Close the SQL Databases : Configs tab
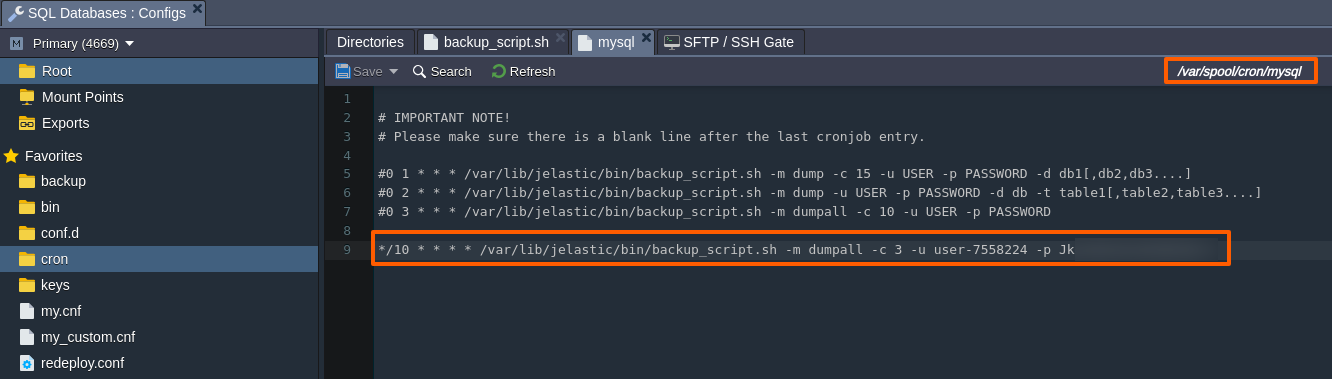Image resolution: width=1332 pixels, height=379 pixels. [x=197, y=9]
